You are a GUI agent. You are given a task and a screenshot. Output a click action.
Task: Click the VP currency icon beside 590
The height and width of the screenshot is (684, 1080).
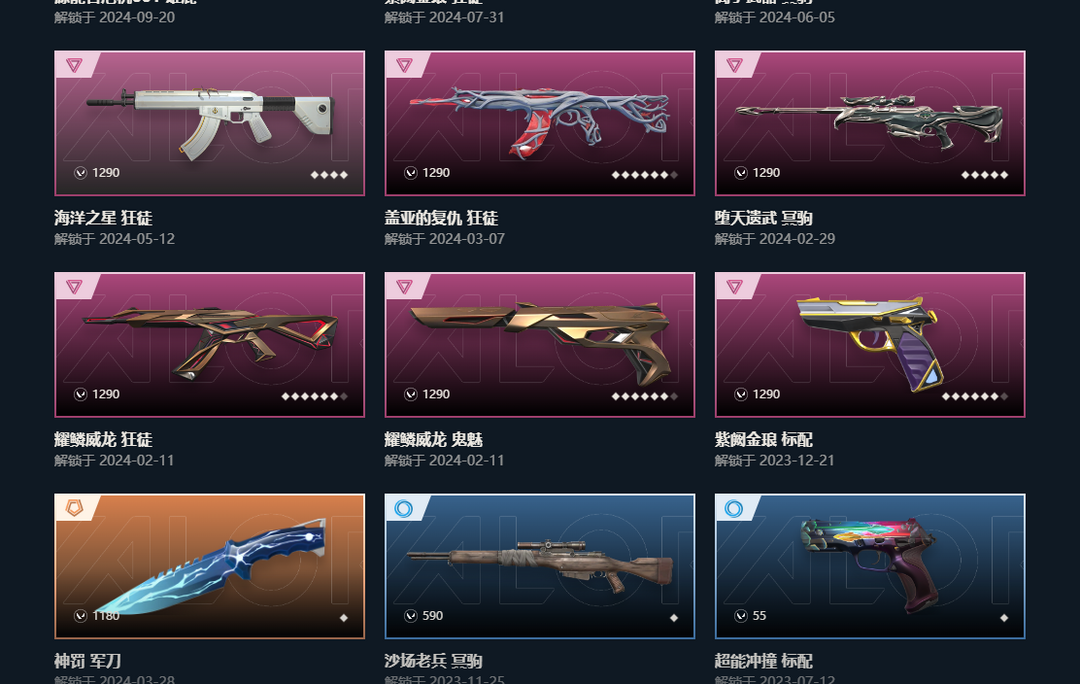point(411,615)
